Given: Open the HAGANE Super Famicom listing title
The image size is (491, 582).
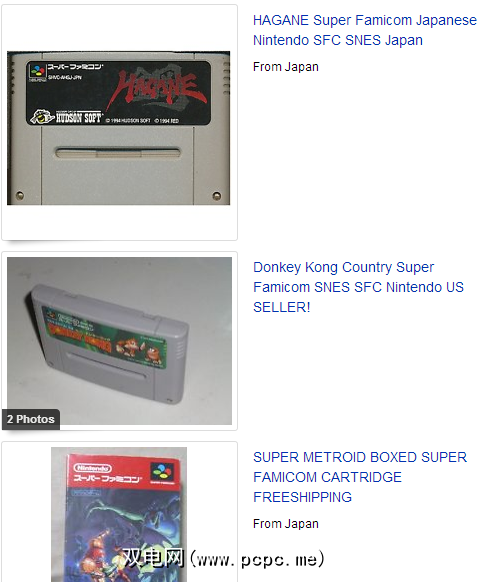Looking at the screenshot, I should pyautogui.click(x=364, y=30).
